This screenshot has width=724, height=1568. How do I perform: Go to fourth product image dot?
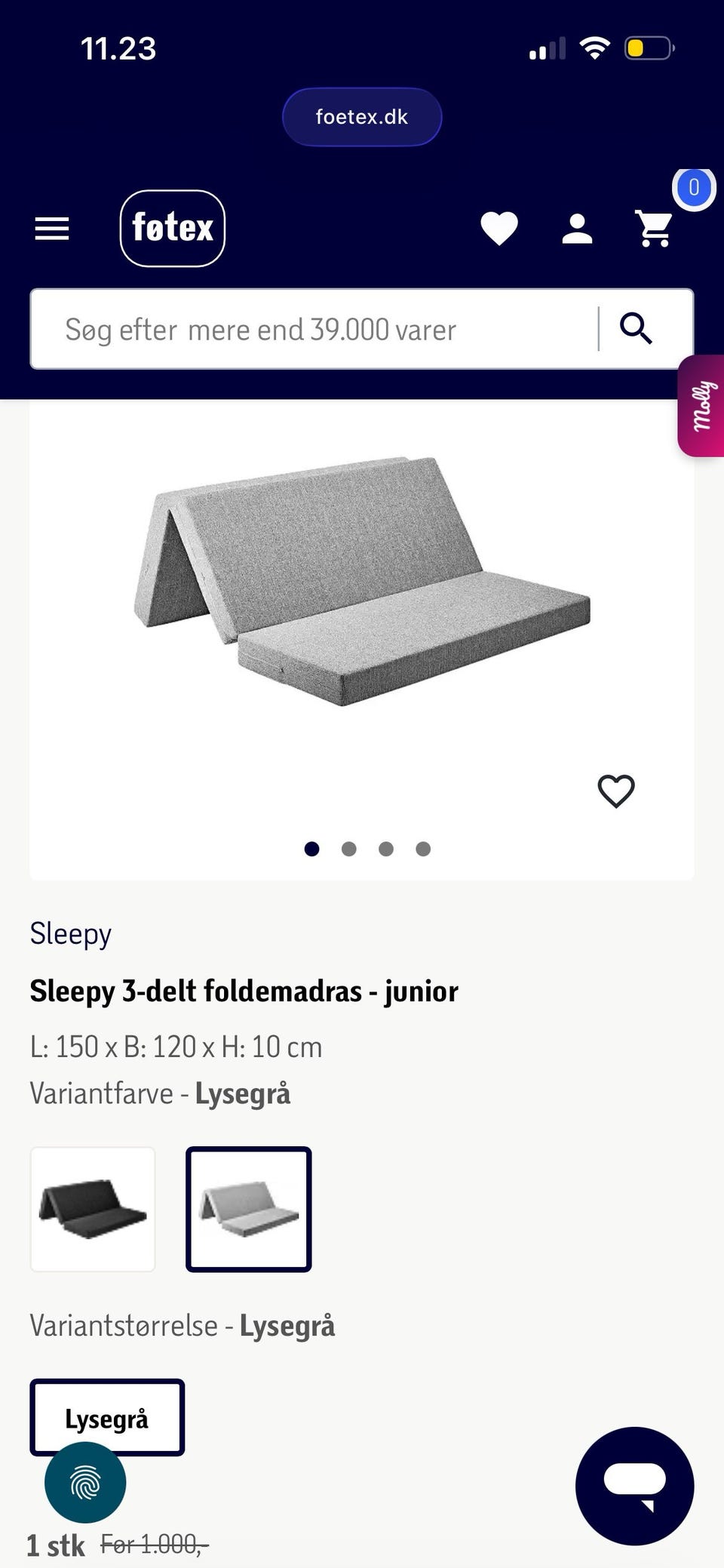click(423, 849)
